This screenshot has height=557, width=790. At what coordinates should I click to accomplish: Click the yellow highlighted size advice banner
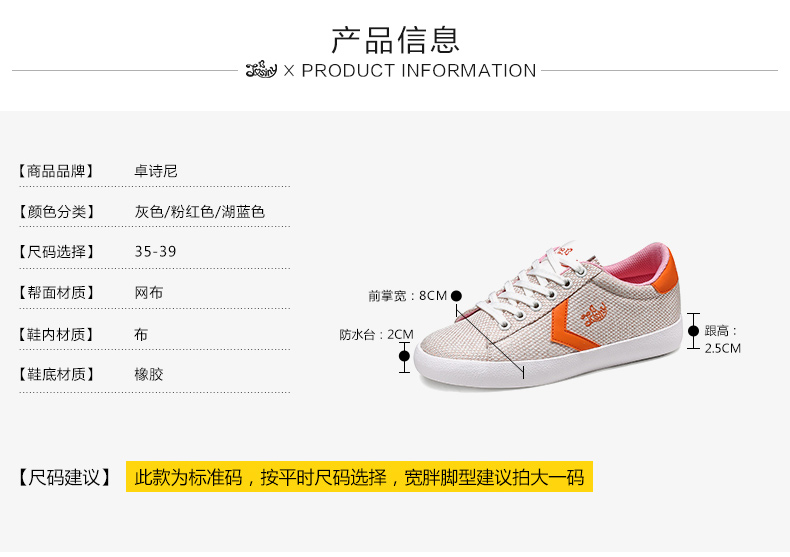[359, 476]
